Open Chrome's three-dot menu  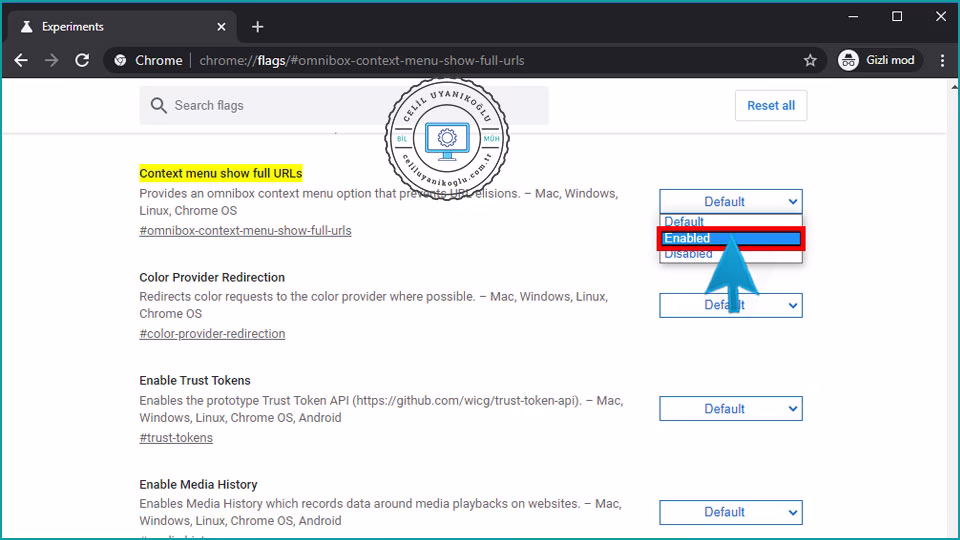942,60
